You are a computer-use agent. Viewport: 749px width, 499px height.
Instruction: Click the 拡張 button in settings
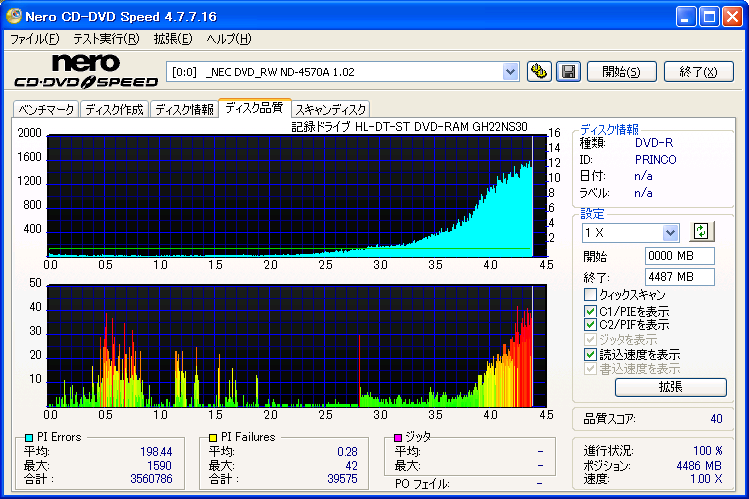pos(671,387)
